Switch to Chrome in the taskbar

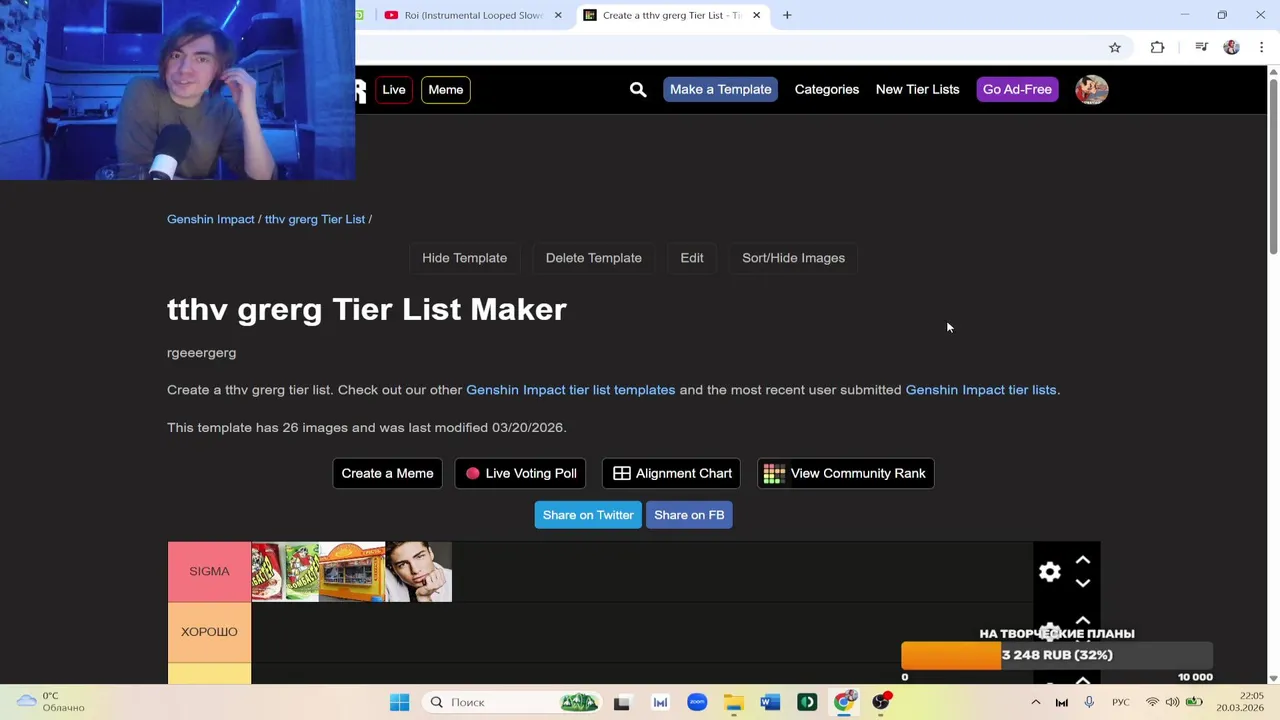pyautogui.click(x=844, y=702)
